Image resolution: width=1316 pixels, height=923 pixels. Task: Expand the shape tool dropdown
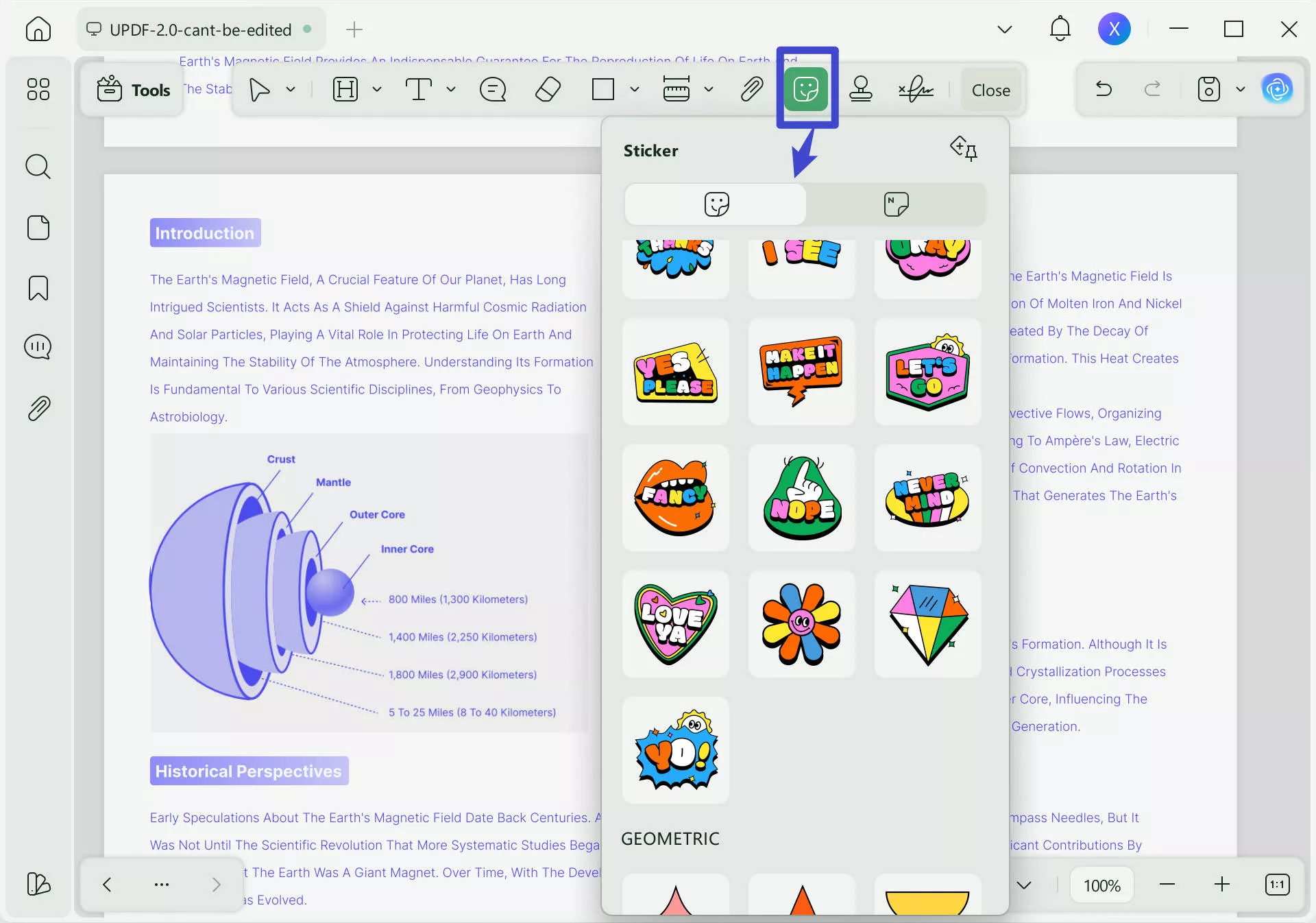(x=634, y=90)
